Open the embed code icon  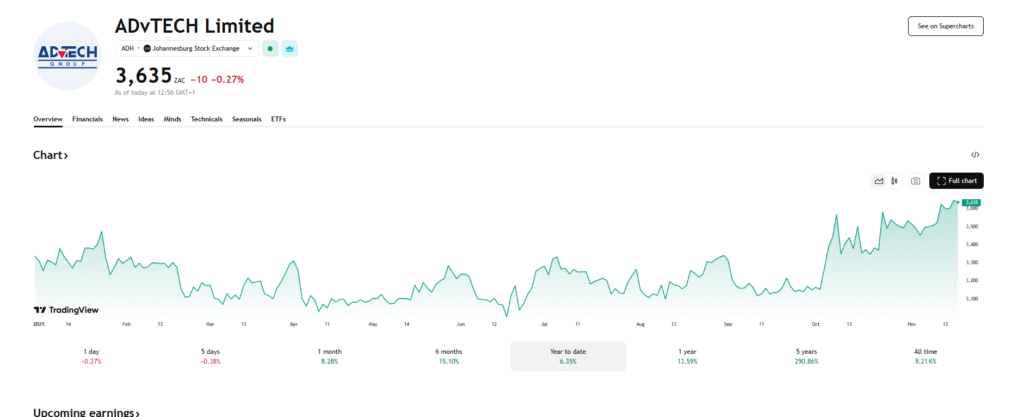[x=975, y=155]
